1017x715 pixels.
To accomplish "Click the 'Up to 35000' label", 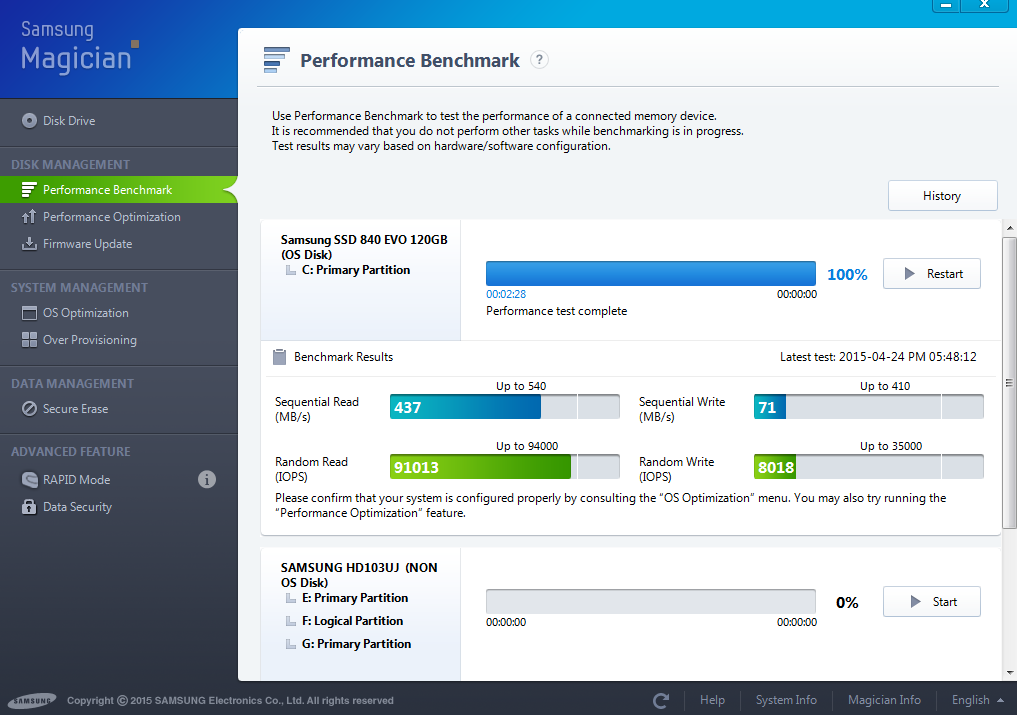I will coord(891,446).
